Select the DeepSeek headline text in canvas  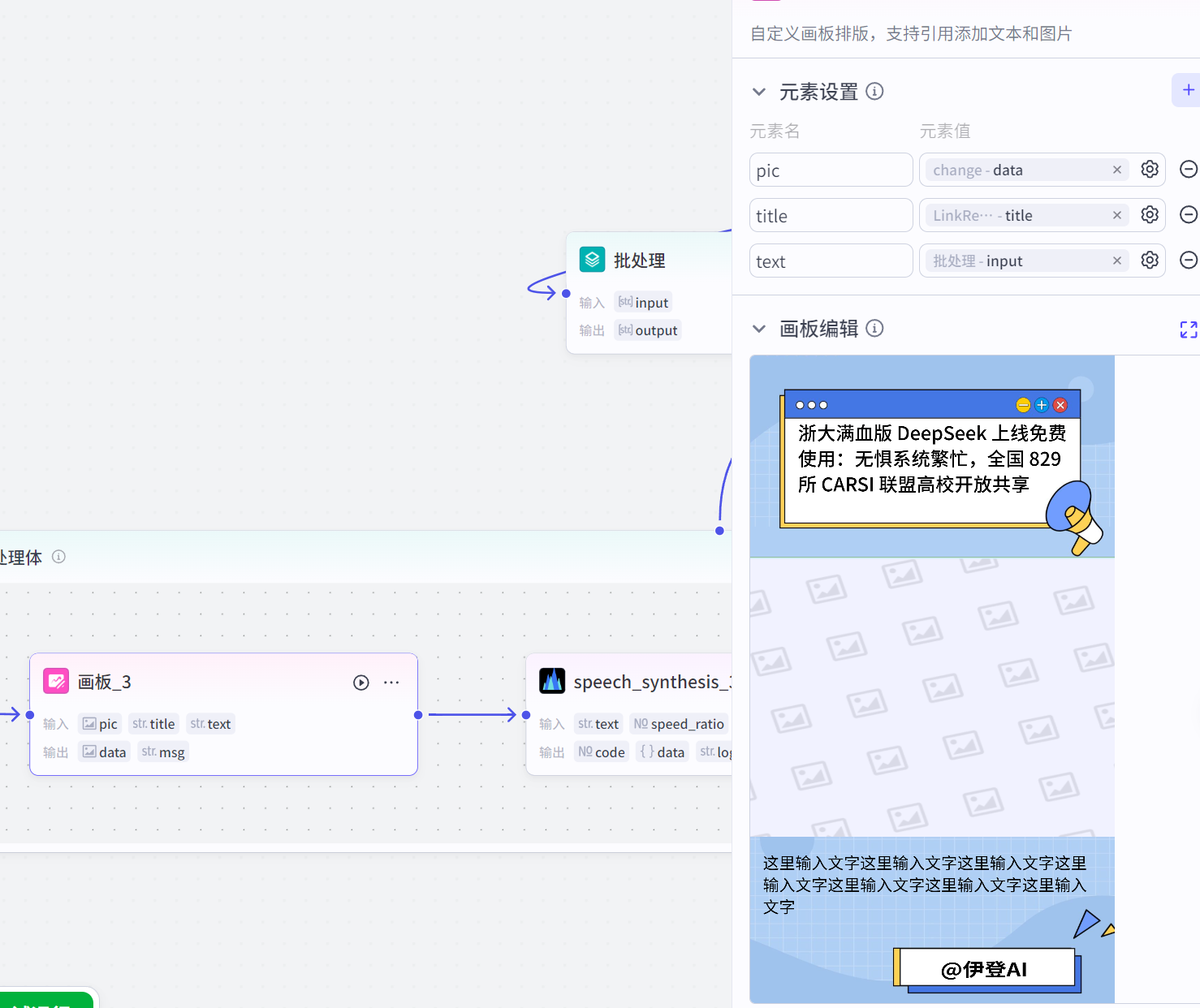pyautogui.click(x=931, y=459)
